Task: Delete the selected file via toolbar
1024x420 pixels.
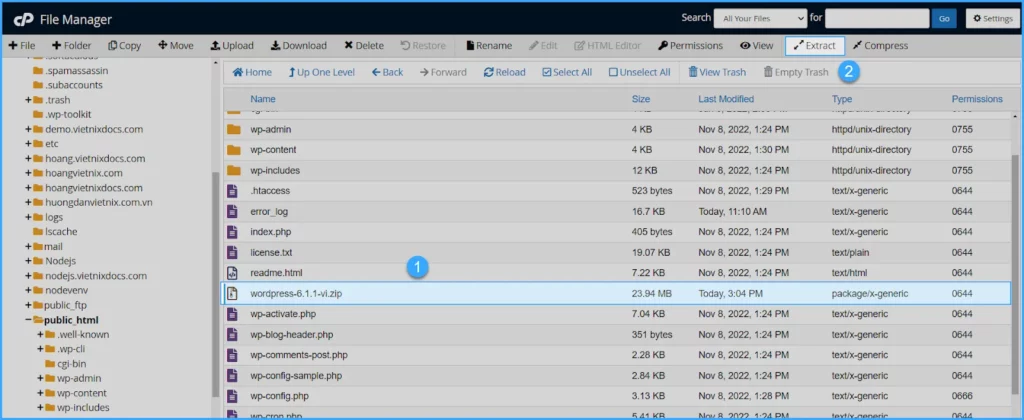Action: point(363,45)
